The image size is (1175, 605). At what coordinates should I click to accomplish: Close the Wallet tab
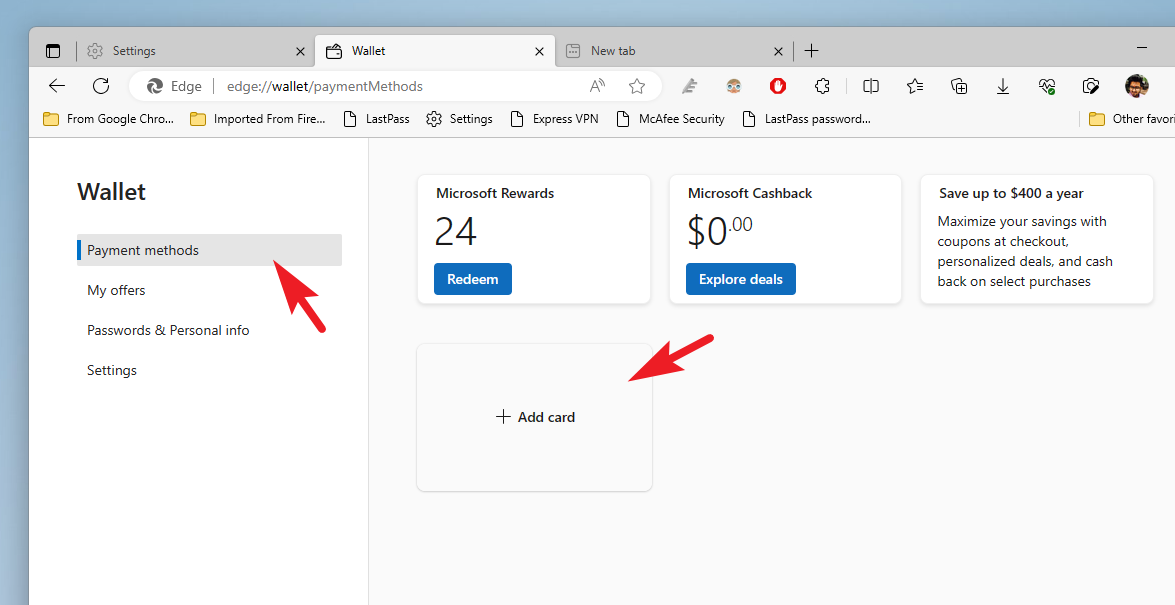(540, 52)
